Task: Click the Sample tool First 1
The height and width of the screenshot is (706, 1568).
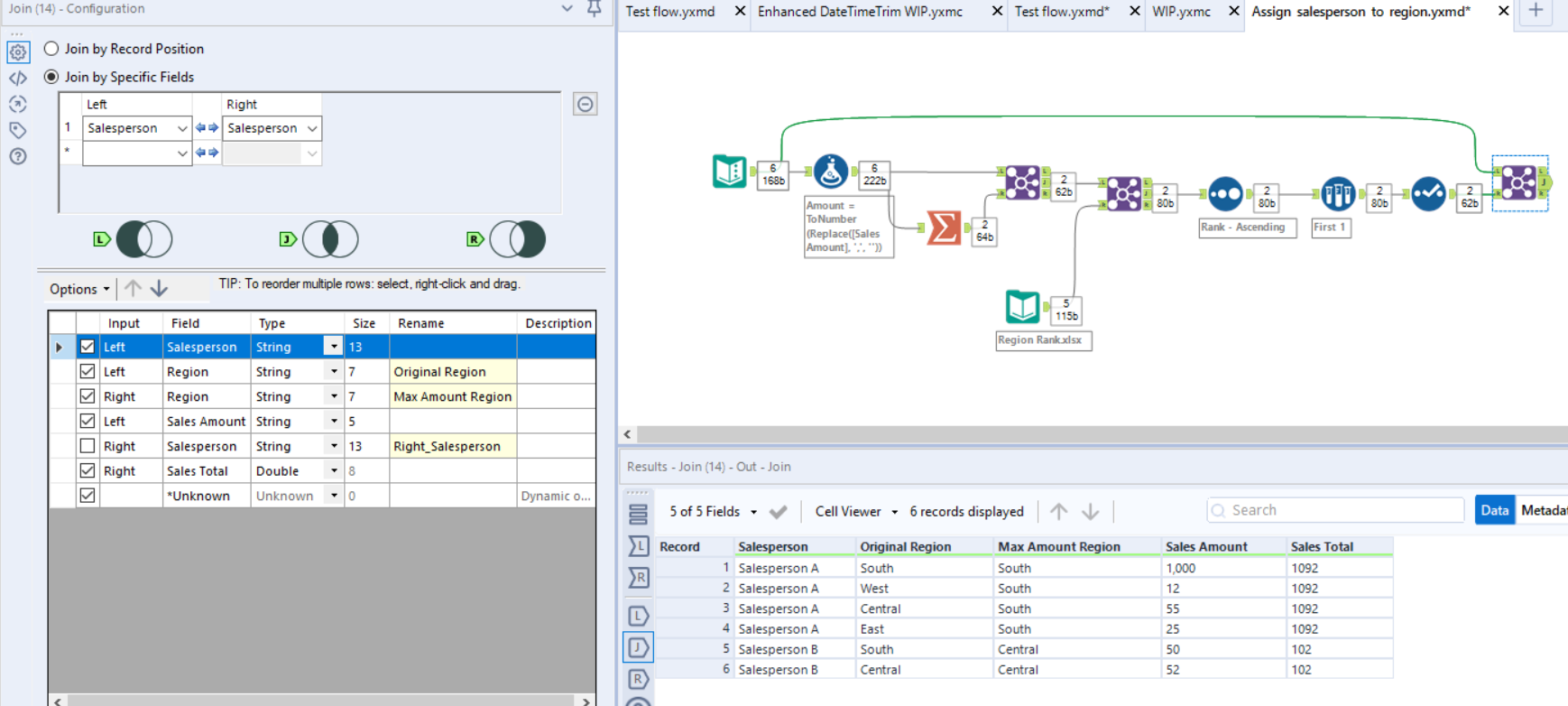Action: [1337, 194]
